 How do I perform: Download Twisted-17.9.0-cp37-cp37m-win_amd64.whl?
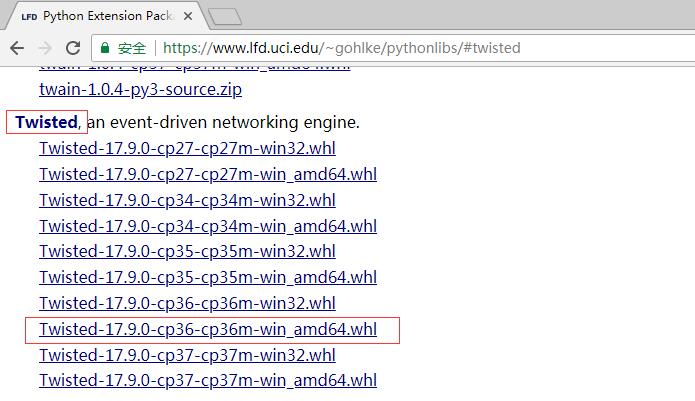[208, 380]
